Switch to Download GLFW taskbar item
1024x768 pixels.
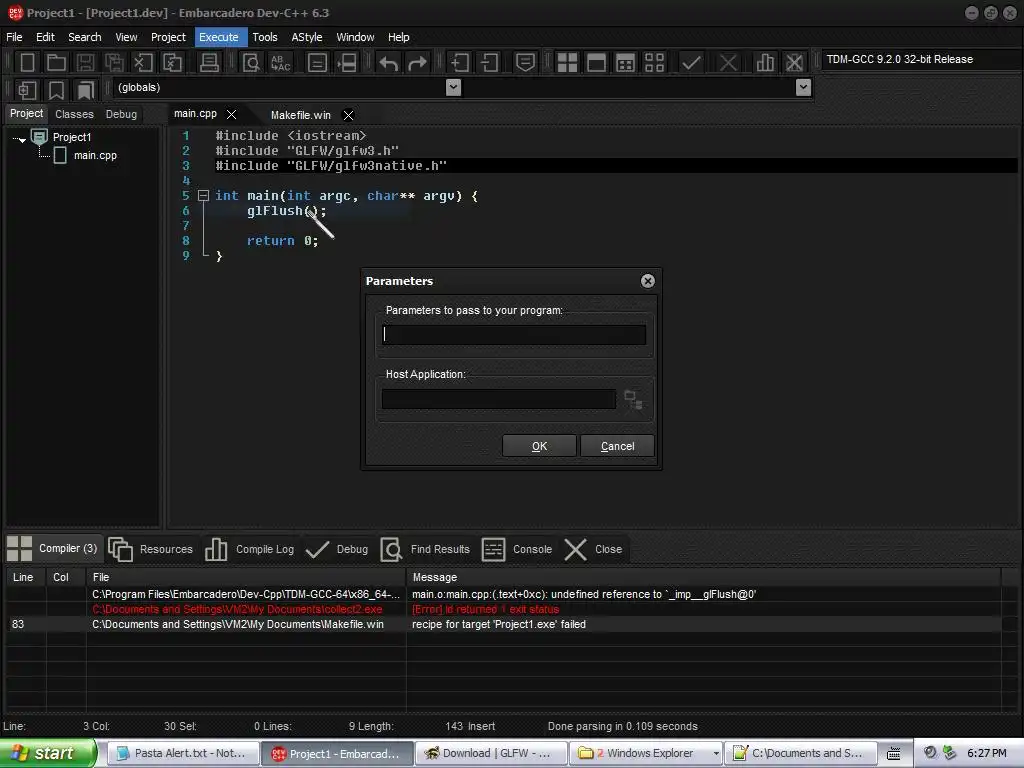point(490,754)
